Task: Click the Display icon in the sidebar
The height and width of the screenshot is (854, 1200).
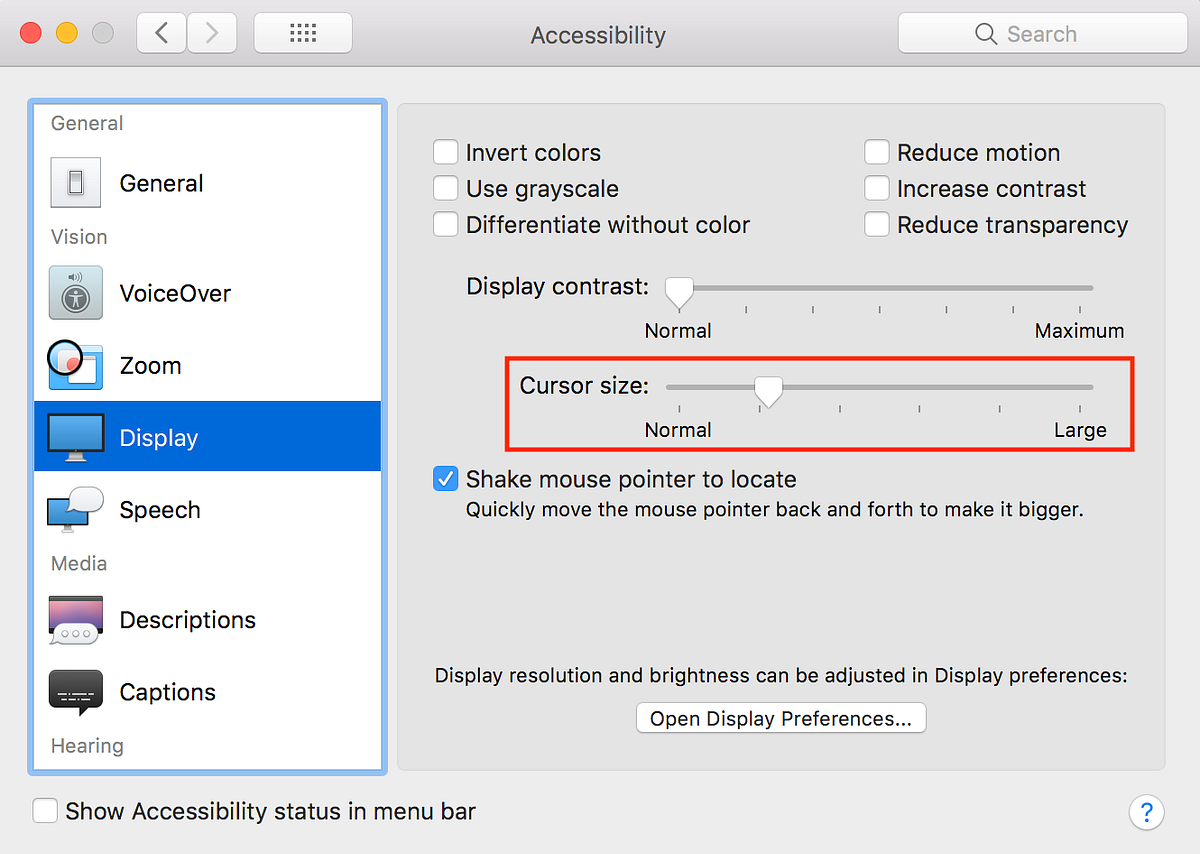Action: 76,436
